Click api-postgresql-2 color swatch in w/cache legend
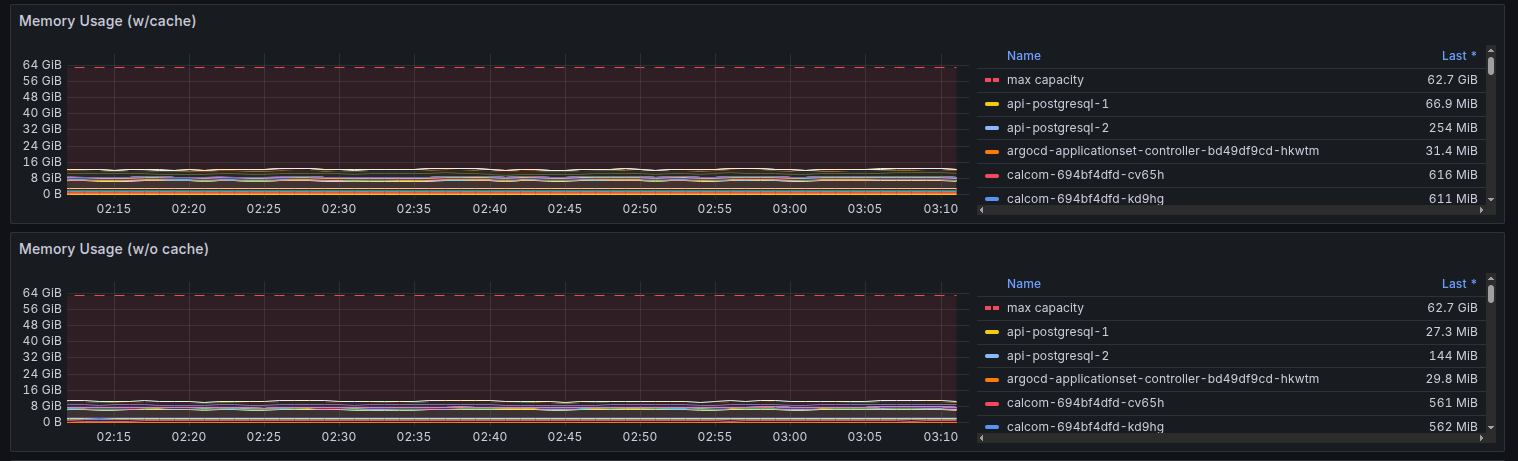 tap(992, 128)
